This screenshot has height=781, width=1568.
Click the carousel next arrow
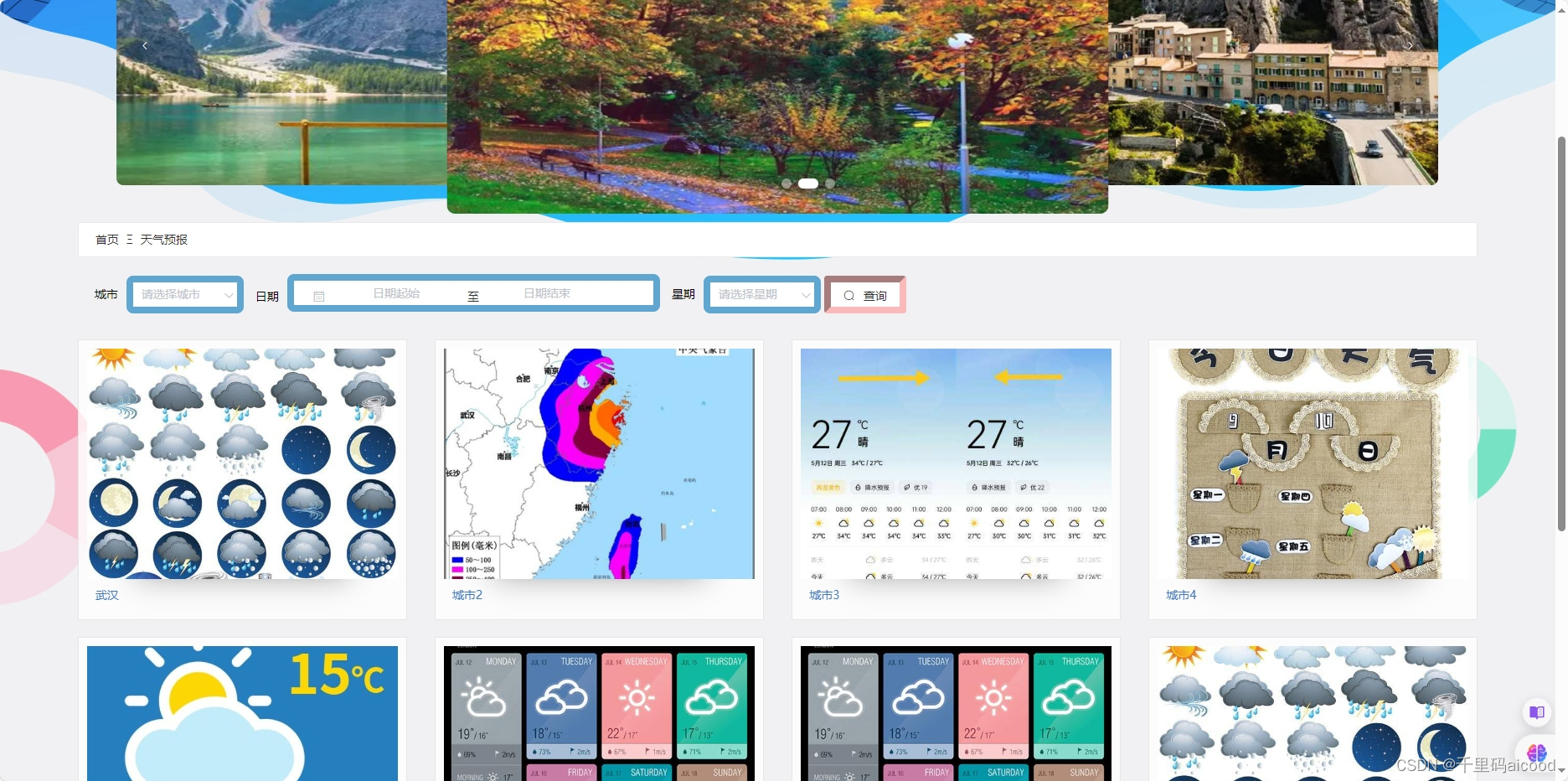(1410, 46)
